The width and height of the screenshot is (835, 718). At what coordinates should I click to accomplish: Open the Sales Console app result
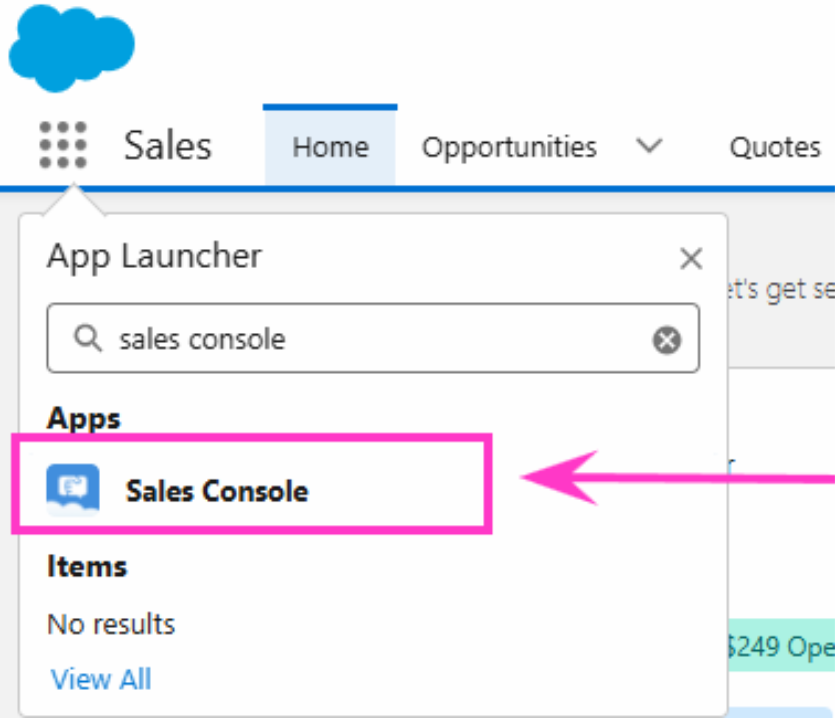(251, 484)
